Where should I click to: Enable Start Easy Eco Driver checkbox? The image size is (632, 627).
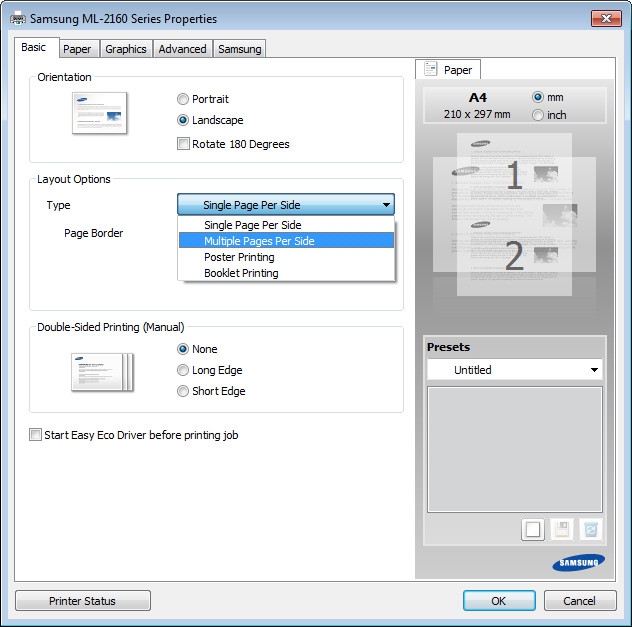tap(35, 435)
